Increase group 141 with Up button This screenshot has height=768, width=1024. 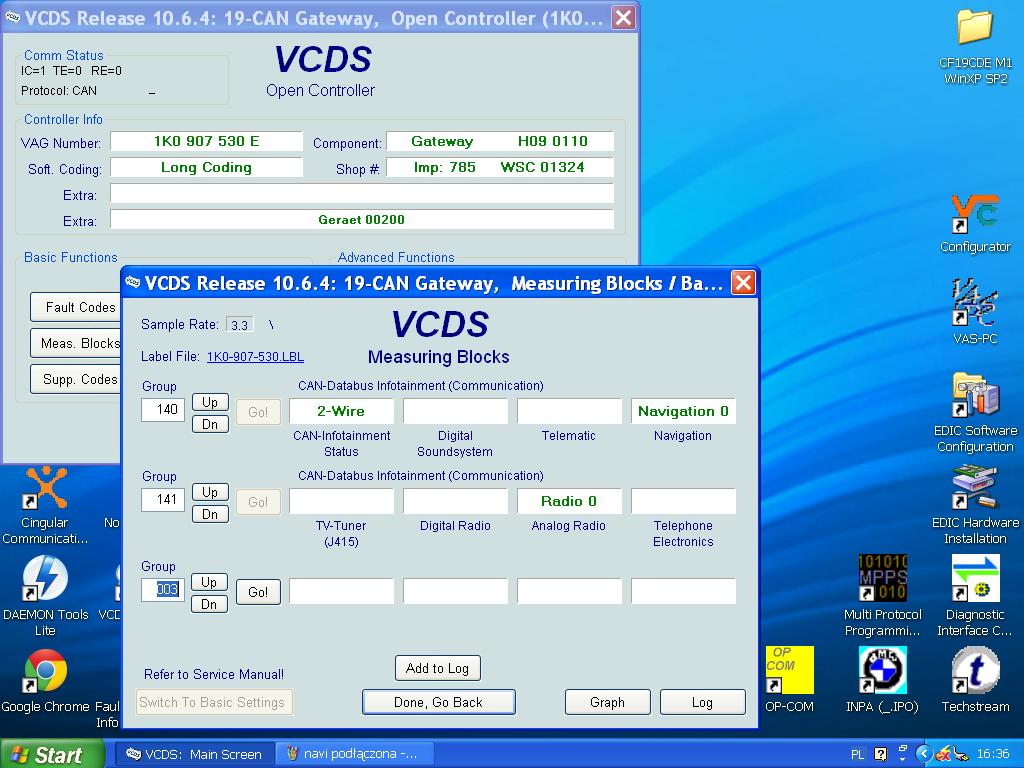(x=210, y=492)
